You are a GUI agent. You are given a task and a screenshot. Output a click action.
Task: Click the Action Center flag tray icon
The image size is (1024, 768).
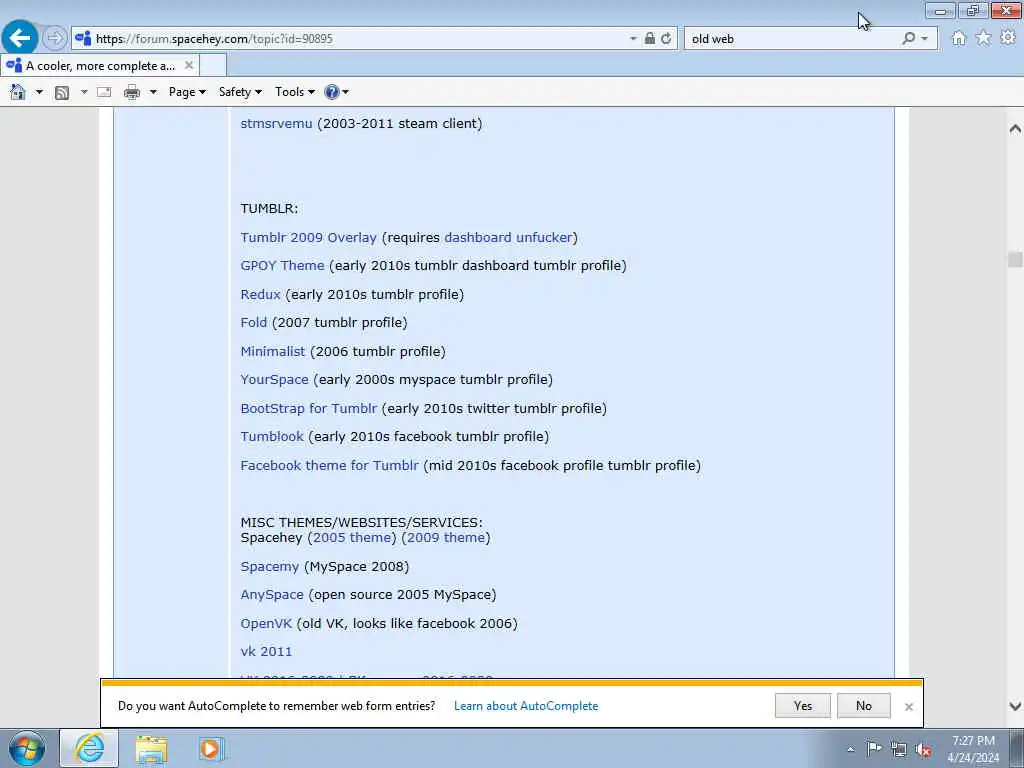coord(874,749)
